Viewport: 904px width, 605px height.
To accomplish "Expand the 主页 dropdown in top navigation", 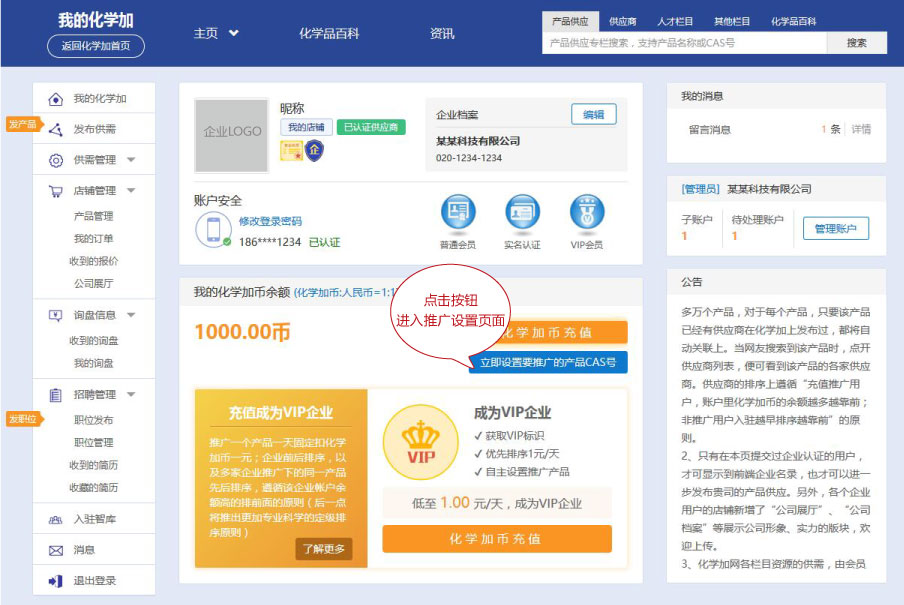I will click(234, 33).
